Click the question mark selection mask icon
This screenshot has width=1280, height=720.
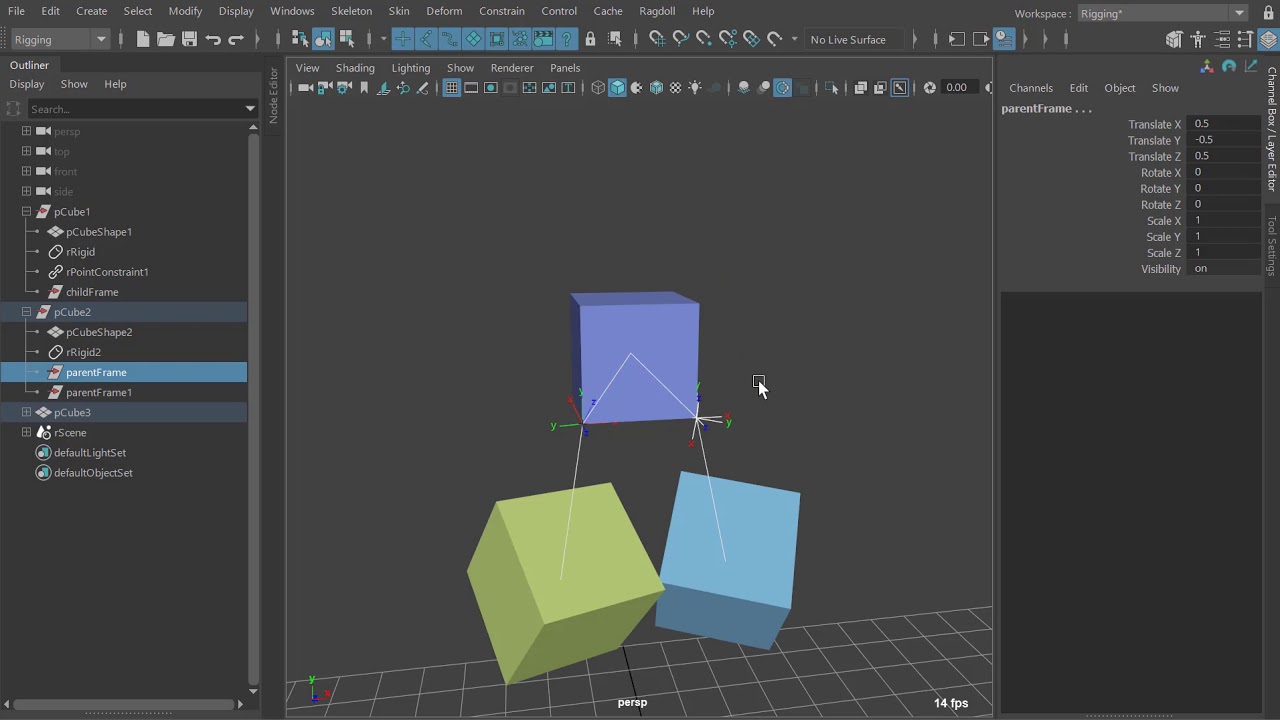click(x=567, y=39)
